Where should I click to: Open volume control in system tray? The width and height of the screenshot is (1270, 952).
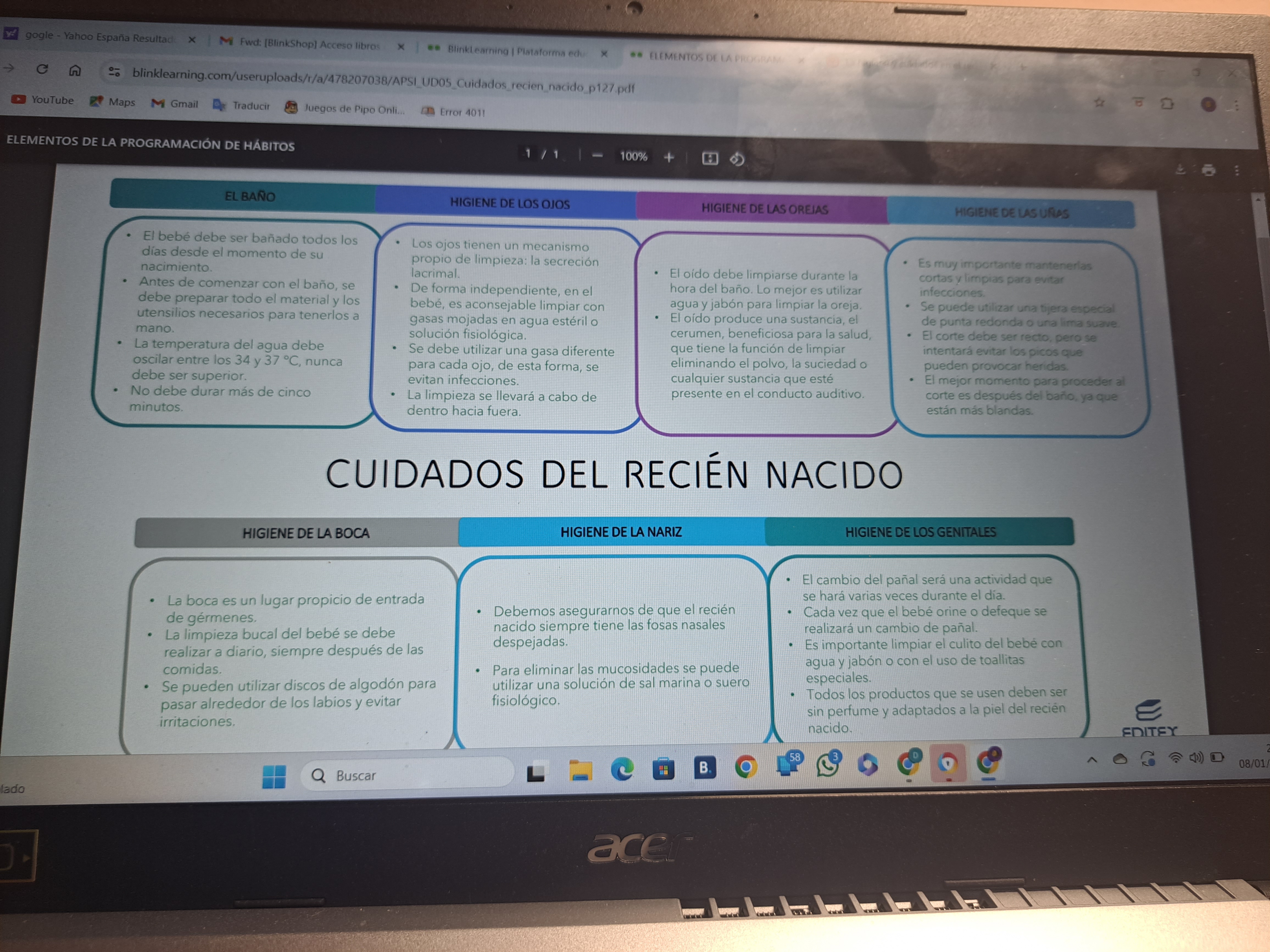(x=1196, y=758)
